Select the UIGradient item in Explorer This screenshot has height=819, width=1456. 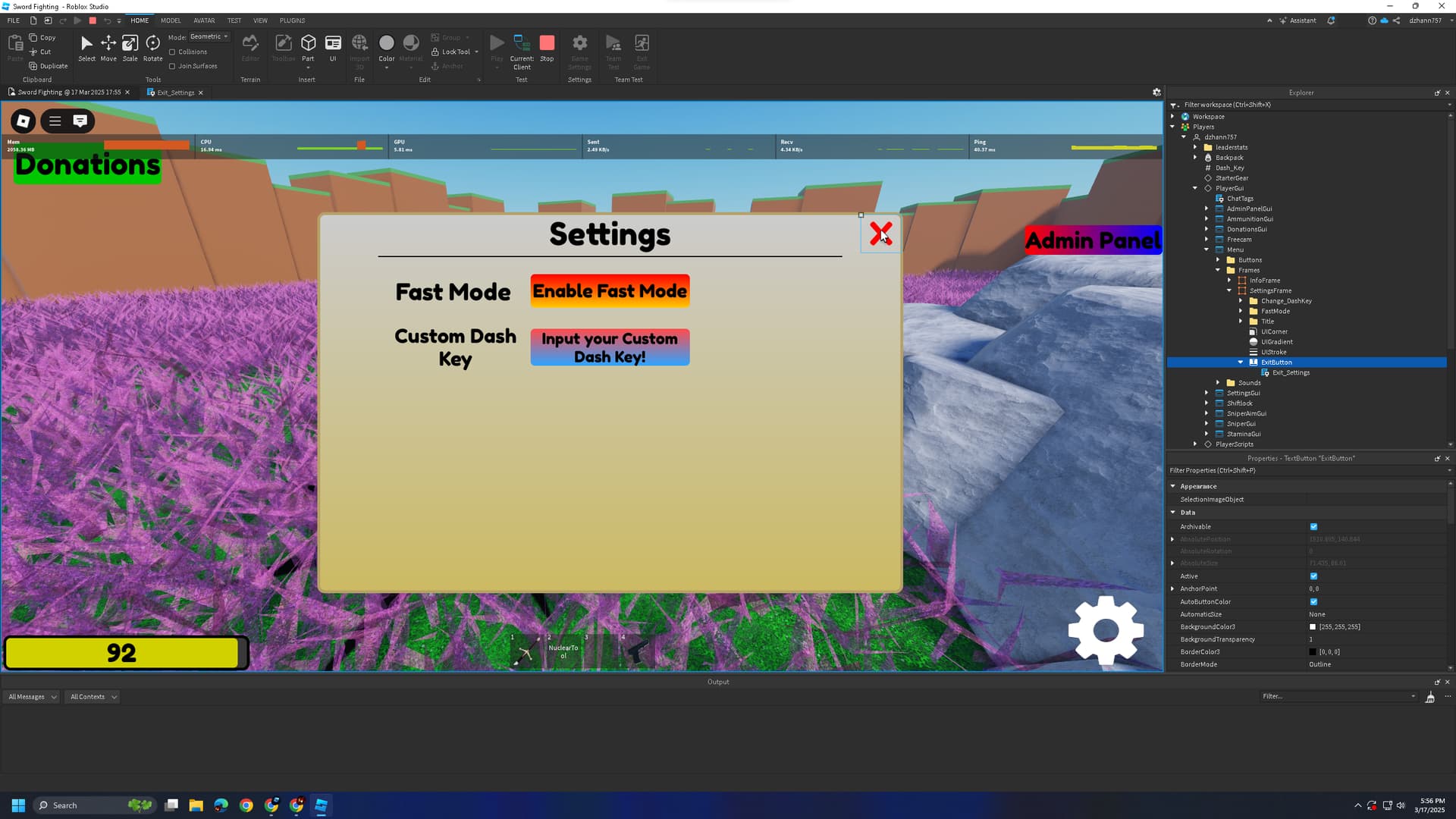coord(1277,342)
